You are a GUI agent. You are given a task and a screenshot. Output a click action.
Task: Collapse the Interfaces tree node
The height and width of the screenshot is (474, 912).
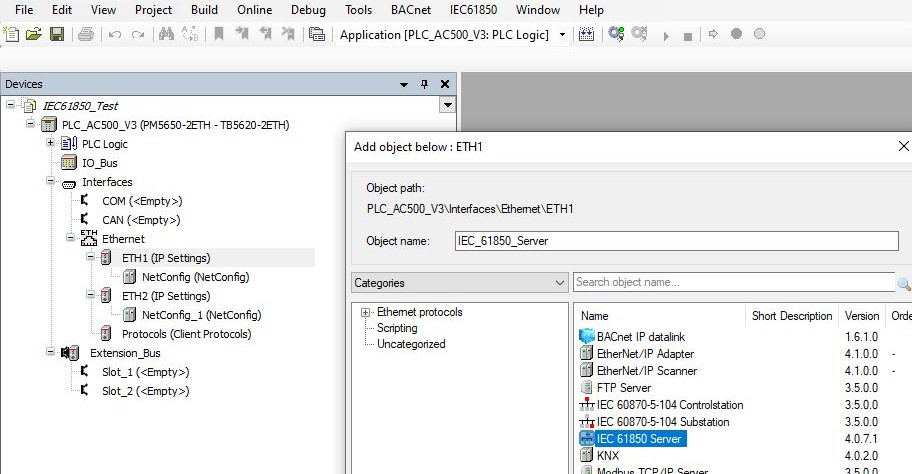point(50,182)
